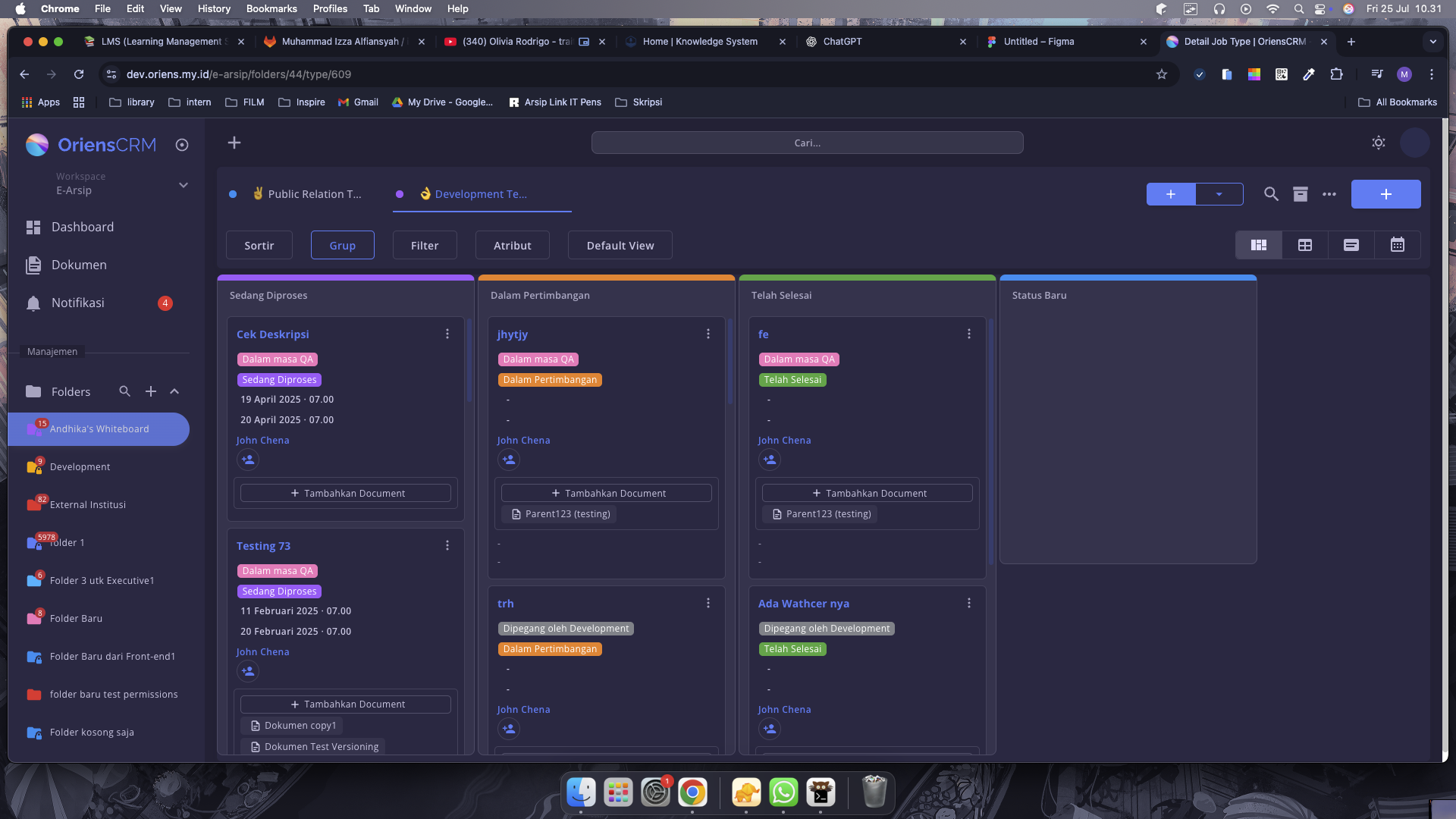Expand the E-Arsip workspace dropdown
This screenshot has width=1456, height=819.
(183, 185)
